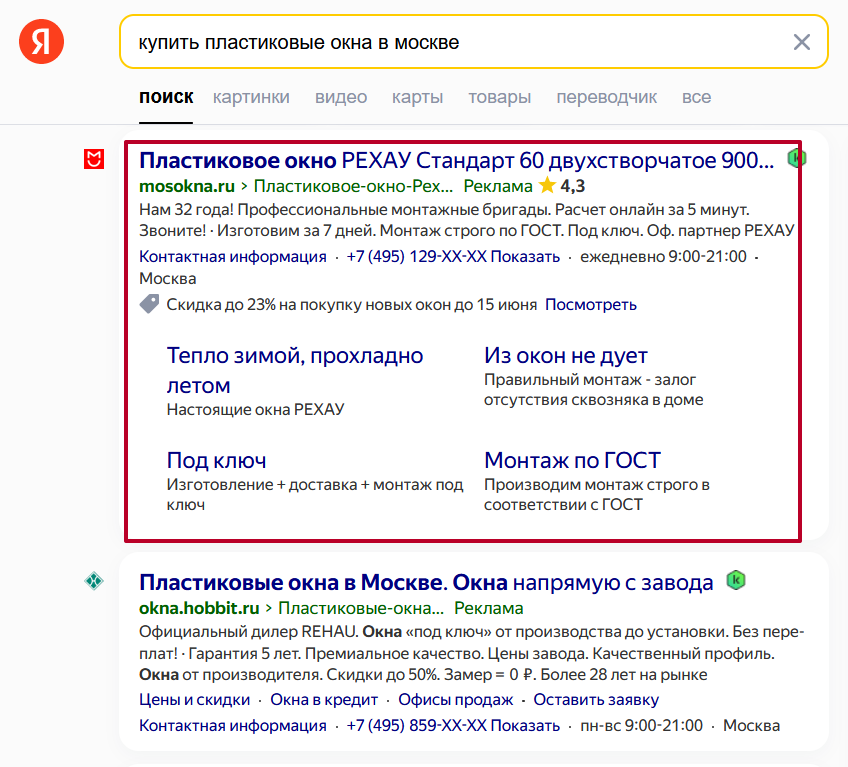The width and height of the screenshot is (848, 767).
Task: Click green hexagon badge next to РЕХАУ title
Action: (x=796, y=158)
